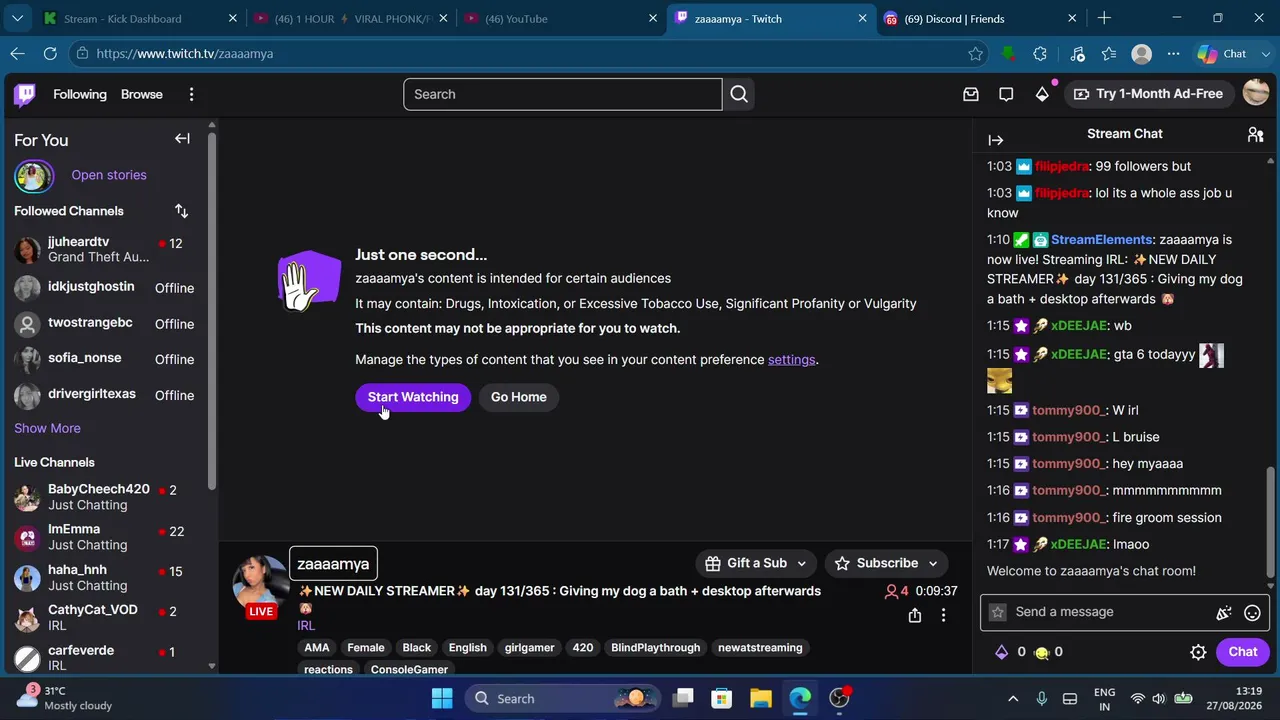Bookmark this page with the star icon
This screenshot has width=1280, height=720.
point(975,54)
